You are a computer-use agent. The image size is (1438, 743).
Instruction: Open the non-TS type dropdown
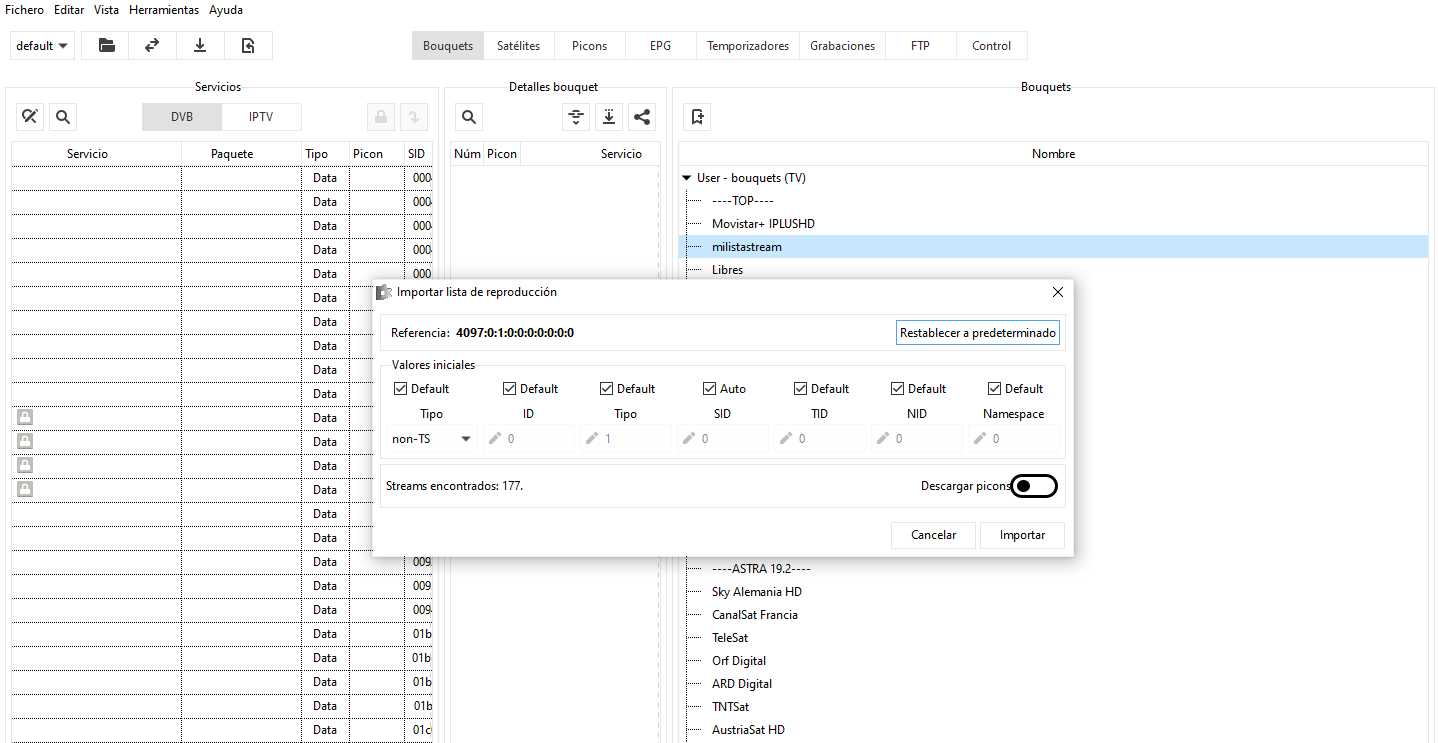433,438
